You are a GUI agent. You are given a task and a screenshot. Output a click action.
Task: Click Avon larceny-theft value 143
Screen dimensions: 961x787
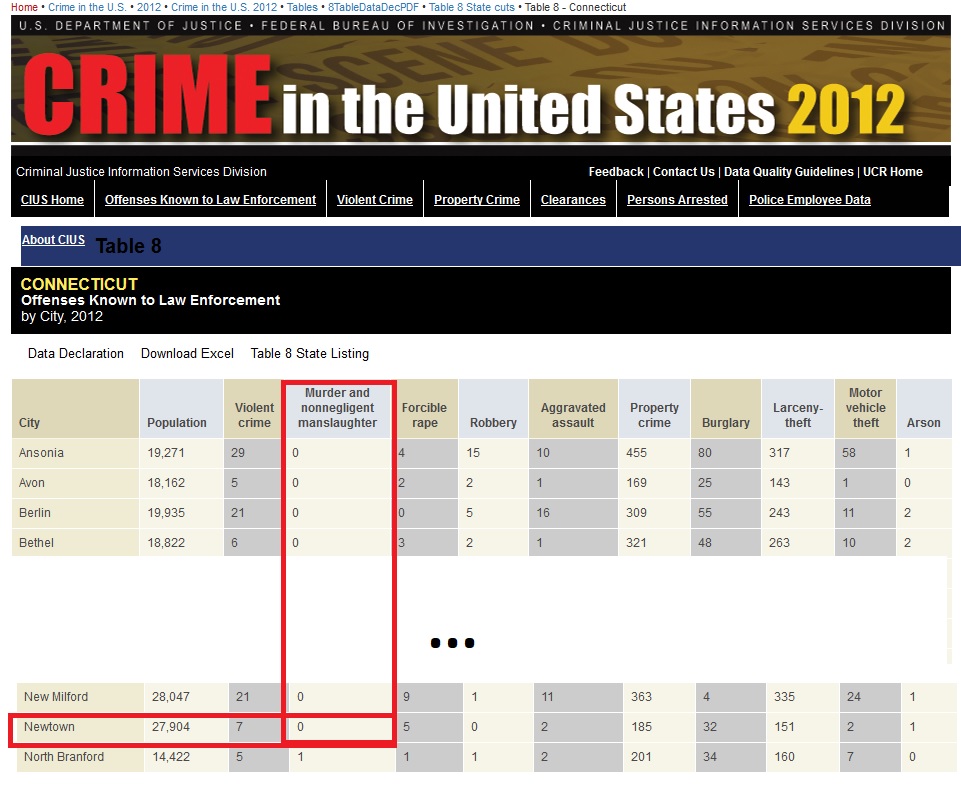(780, 483)
